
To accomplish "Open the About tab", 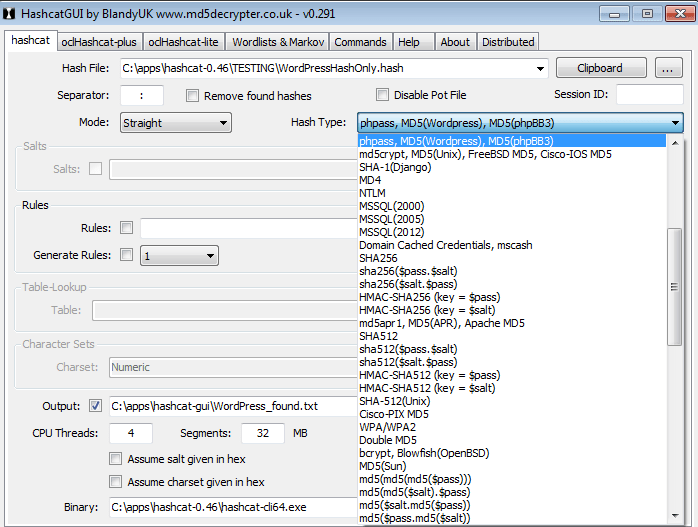I will click(x=455, y=42).
